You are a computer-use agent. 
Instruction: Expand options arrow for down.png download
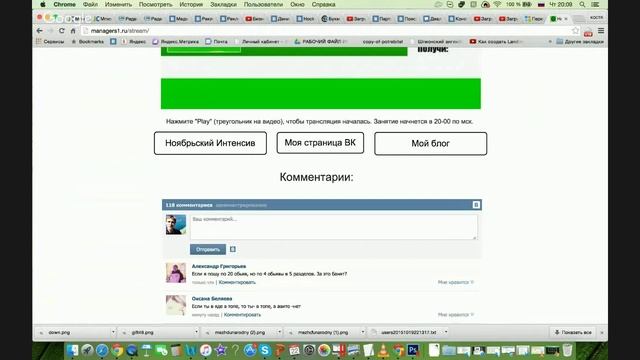113,332
